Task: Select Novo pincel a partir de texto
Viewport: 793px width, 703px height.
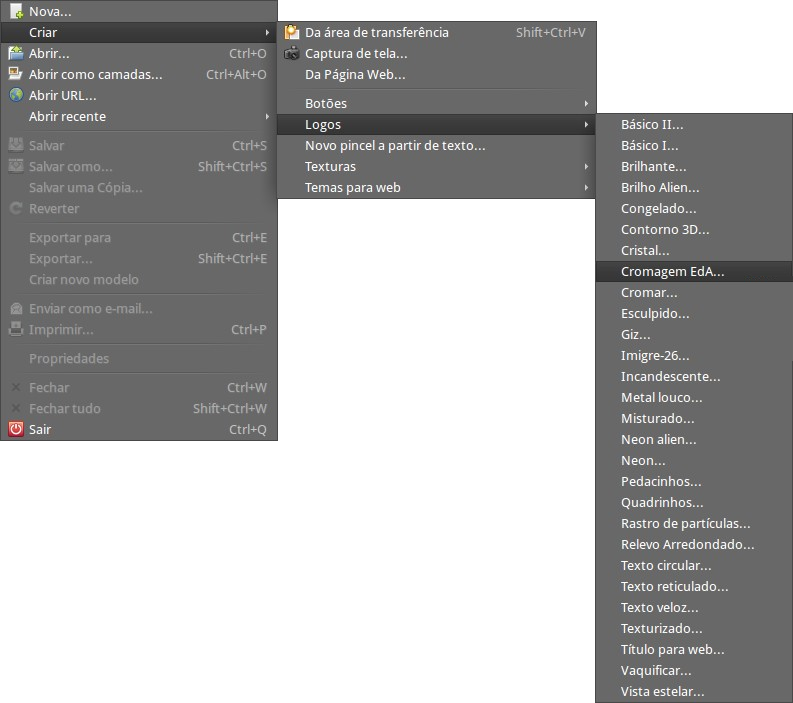Action: click(395, 145)
